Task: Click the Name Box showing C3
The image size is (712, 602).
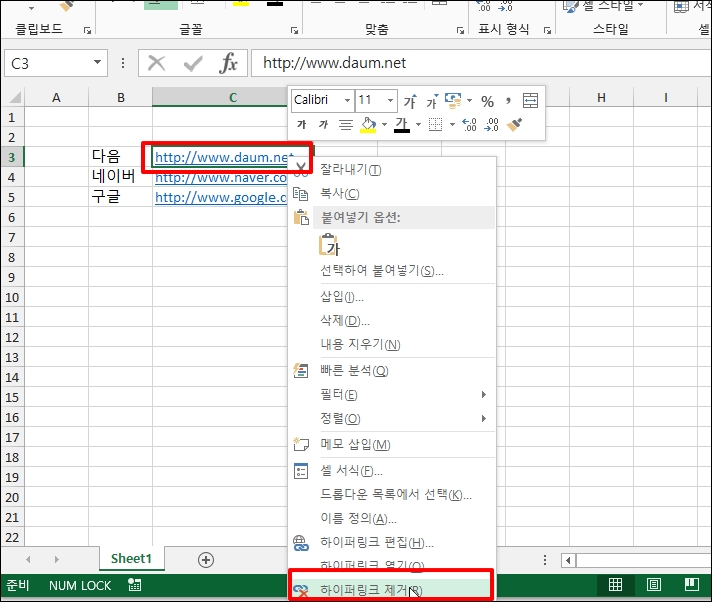Action: pyautogui.click(x=48, y=63)
